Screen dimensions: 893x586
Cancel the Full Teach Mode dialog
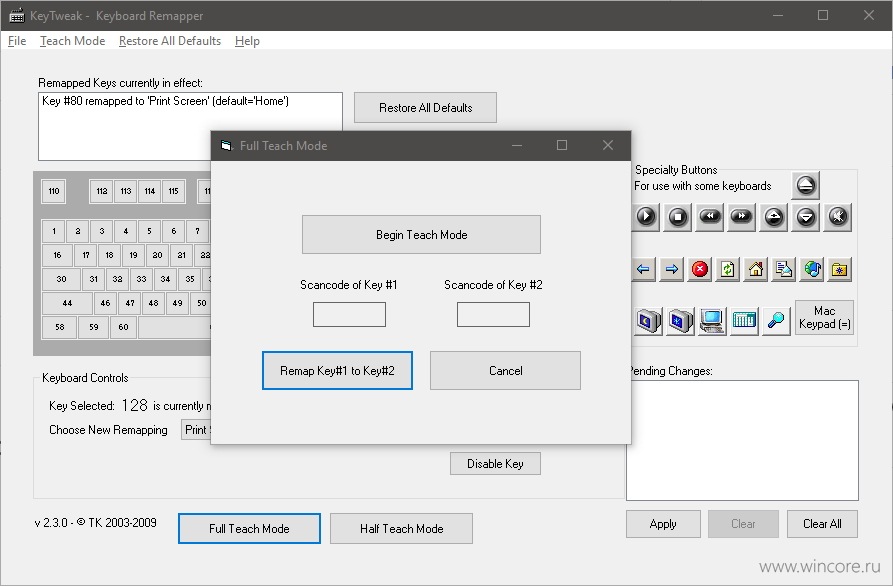coord(505,371)
